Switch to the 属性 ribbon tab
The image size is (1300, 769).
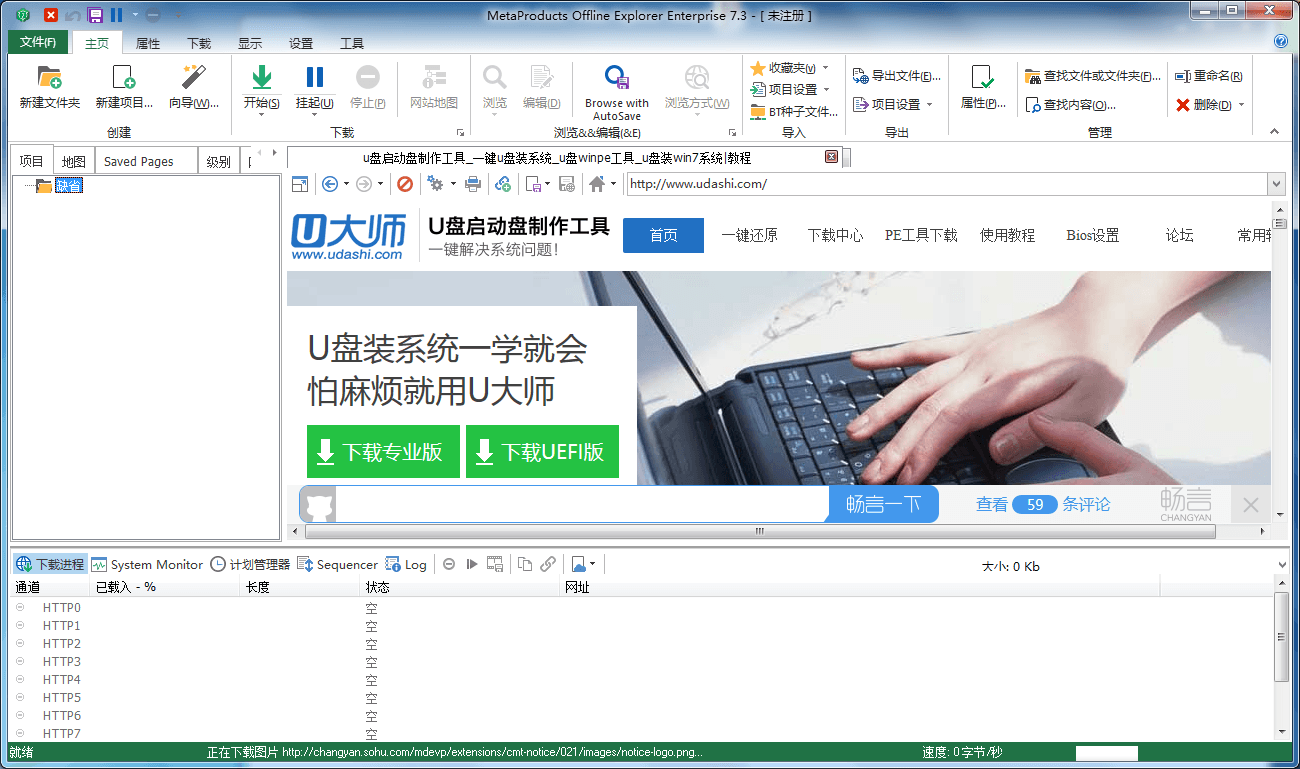(148, 43)
